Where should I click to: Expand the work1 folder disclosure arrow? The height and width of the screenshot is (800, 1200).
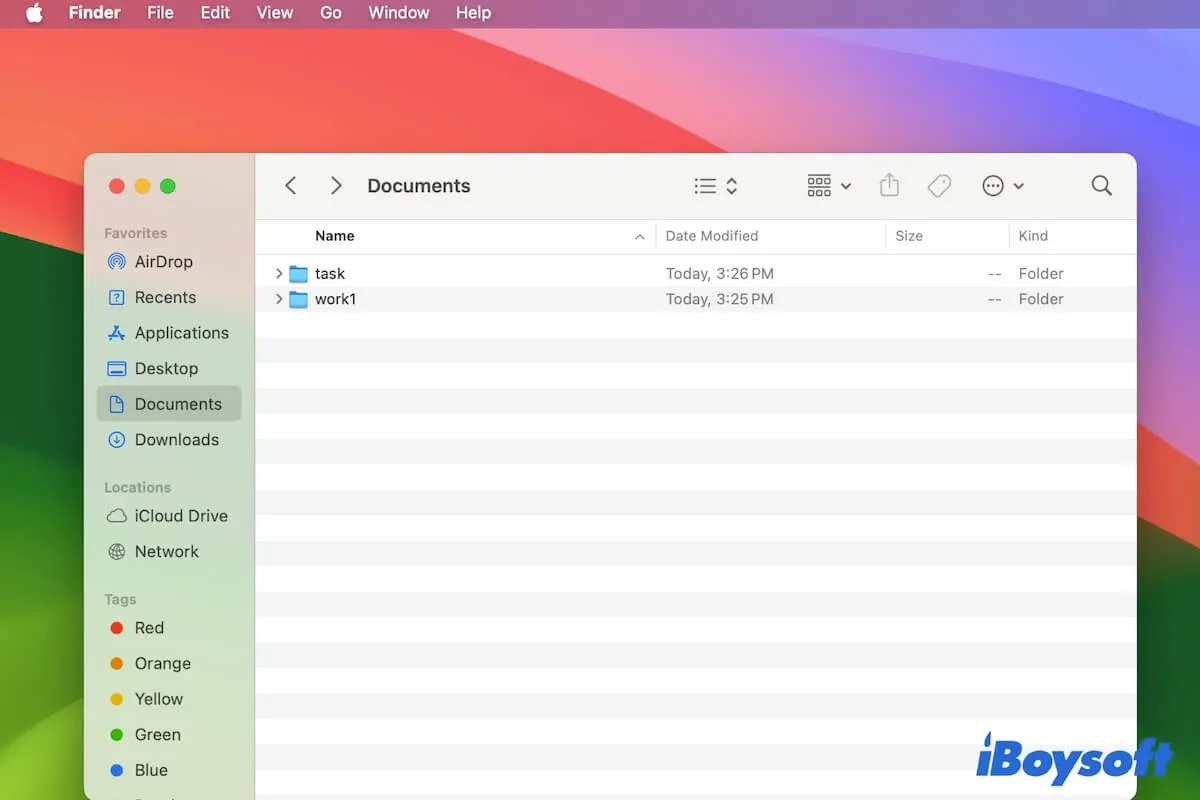point(279,299)
